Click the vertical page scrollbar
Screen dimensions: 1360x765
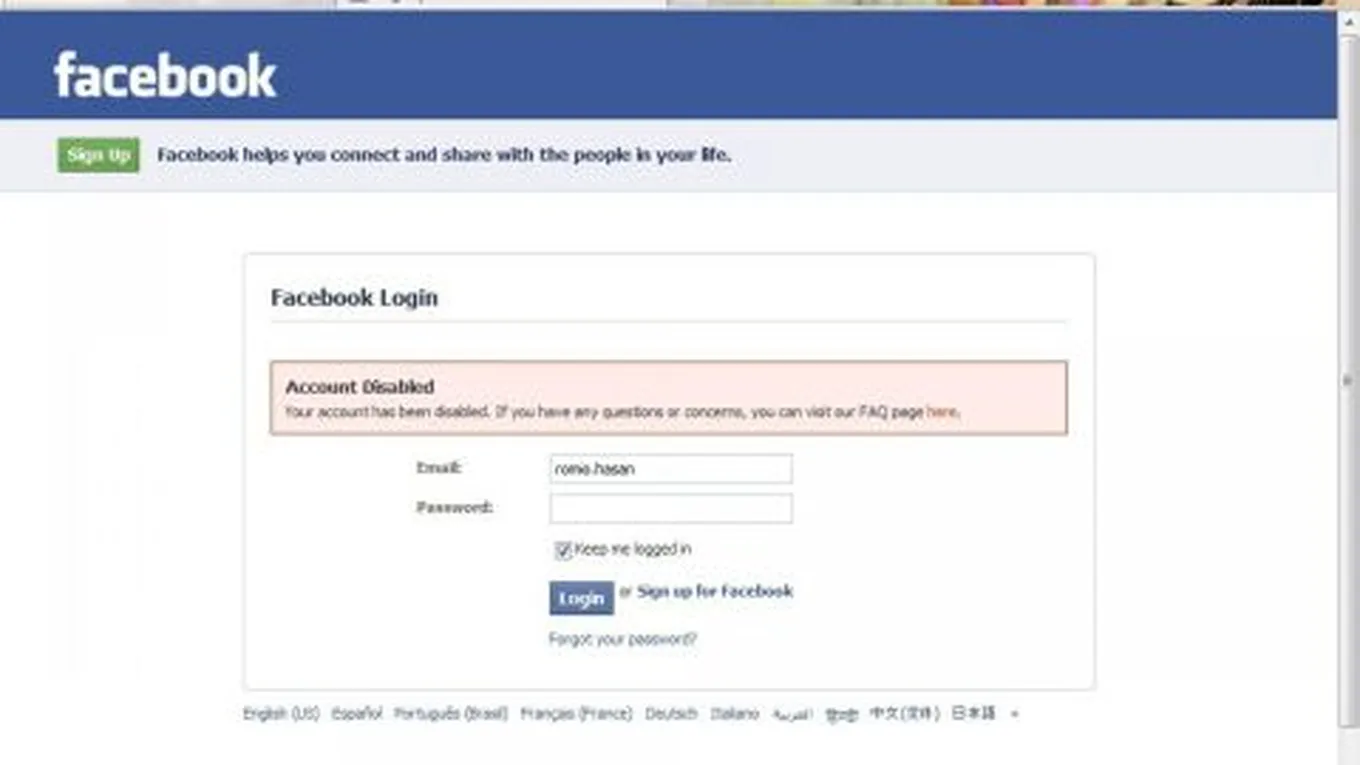tap(1347, 380)
